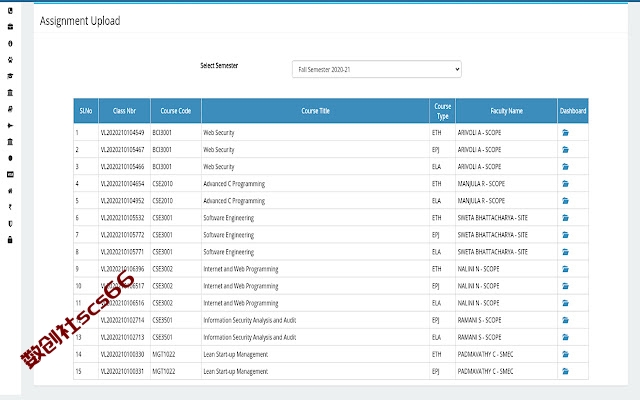Viewport: 640px width, 400px height.
Task: Click faculty 'MANJULA R - SCOPE' in row 4
Action: point(481,184)
